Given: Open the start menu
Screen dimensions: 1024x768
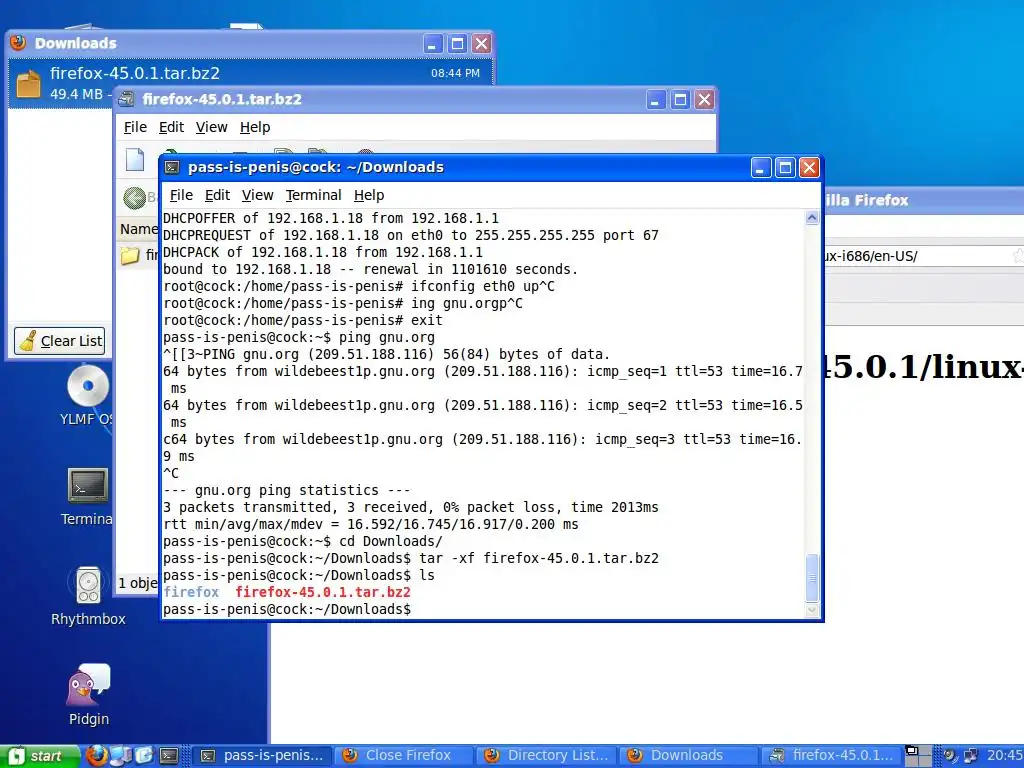Looking at the screenshot, I should [x=39, y=756].
